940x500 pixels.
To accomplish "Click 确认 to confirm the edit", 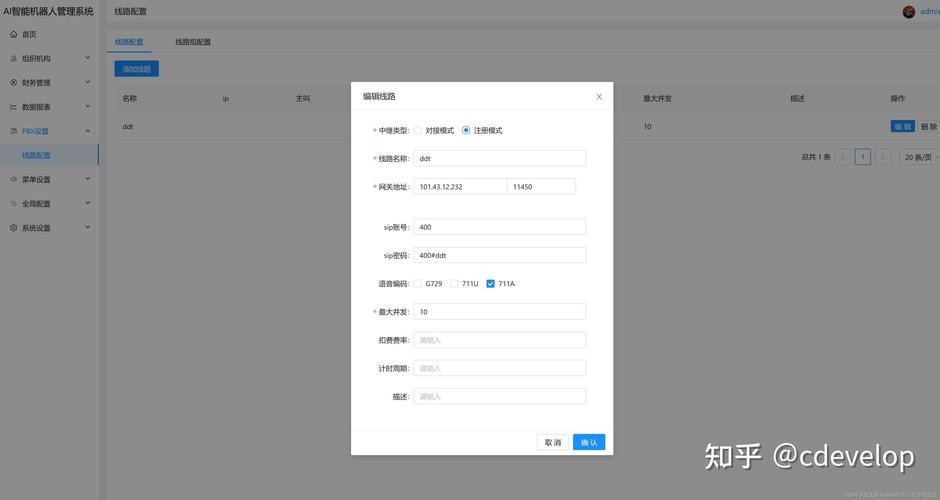I will 589,442.
